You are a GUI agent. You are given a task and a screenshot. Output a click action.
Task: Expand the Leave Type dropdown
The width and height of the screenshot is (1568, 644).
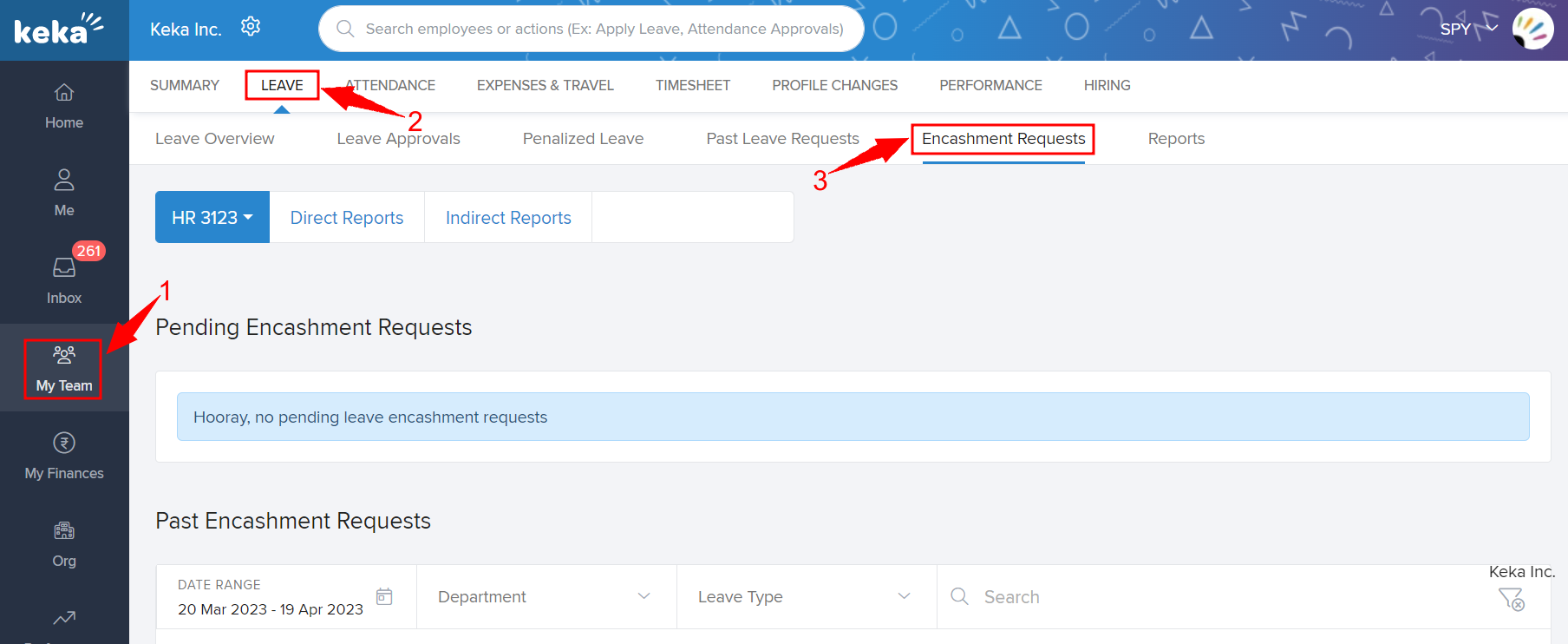click(806, 597)
